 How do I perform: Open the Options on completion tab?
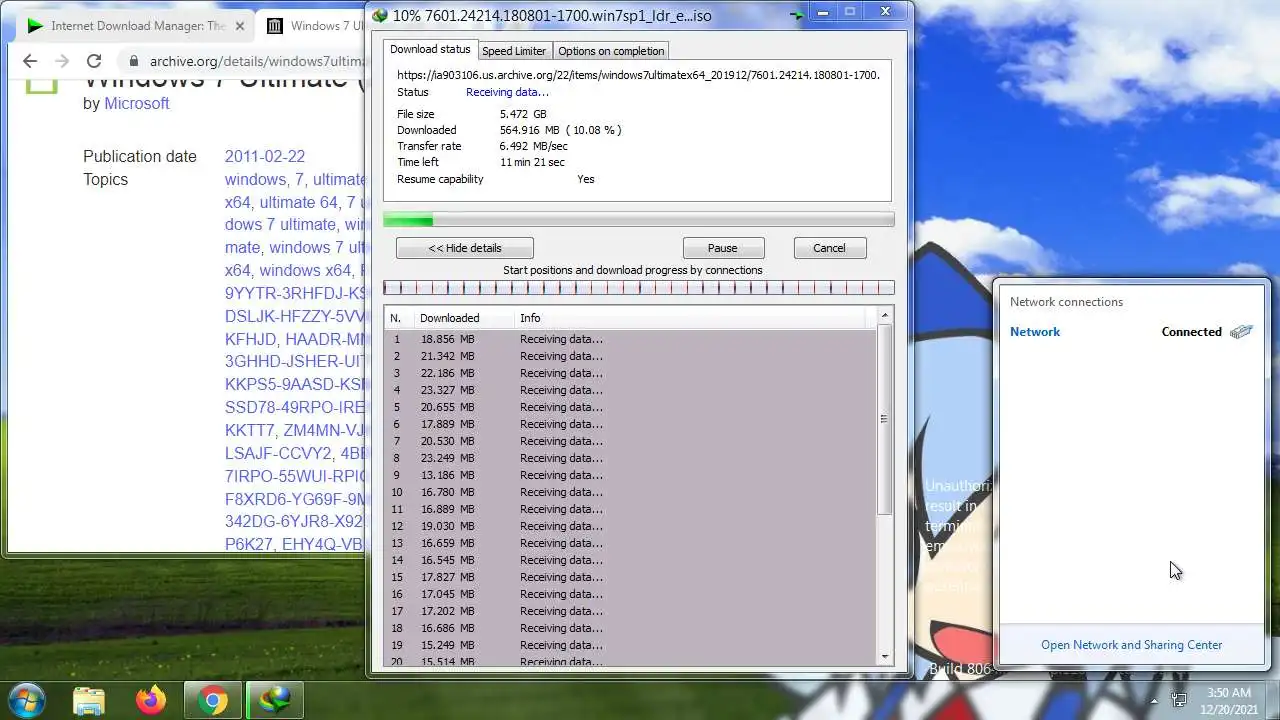[611, 51]
